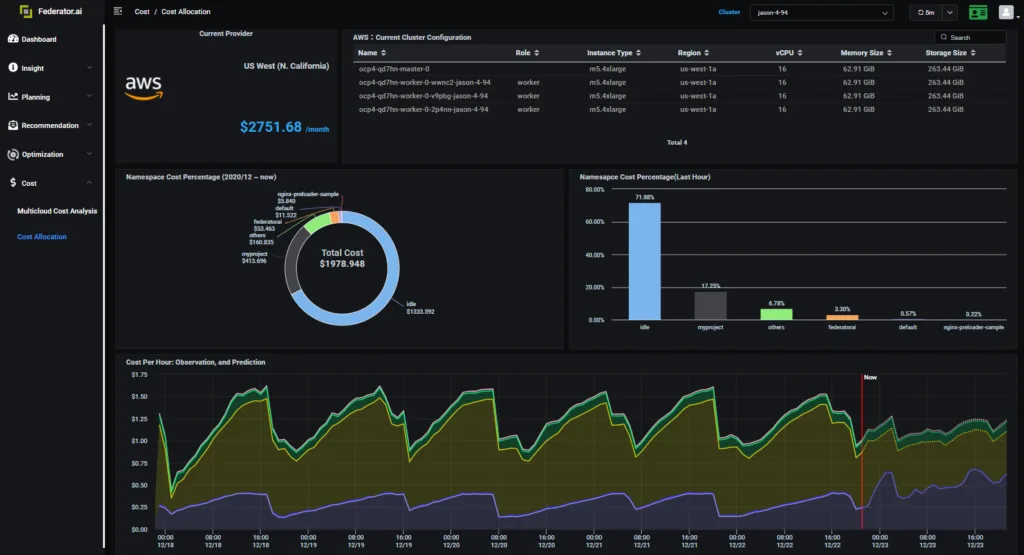Click Cost in the breadcrumb
Viewport: 1024px width, 555px height.
coord(142,12)
